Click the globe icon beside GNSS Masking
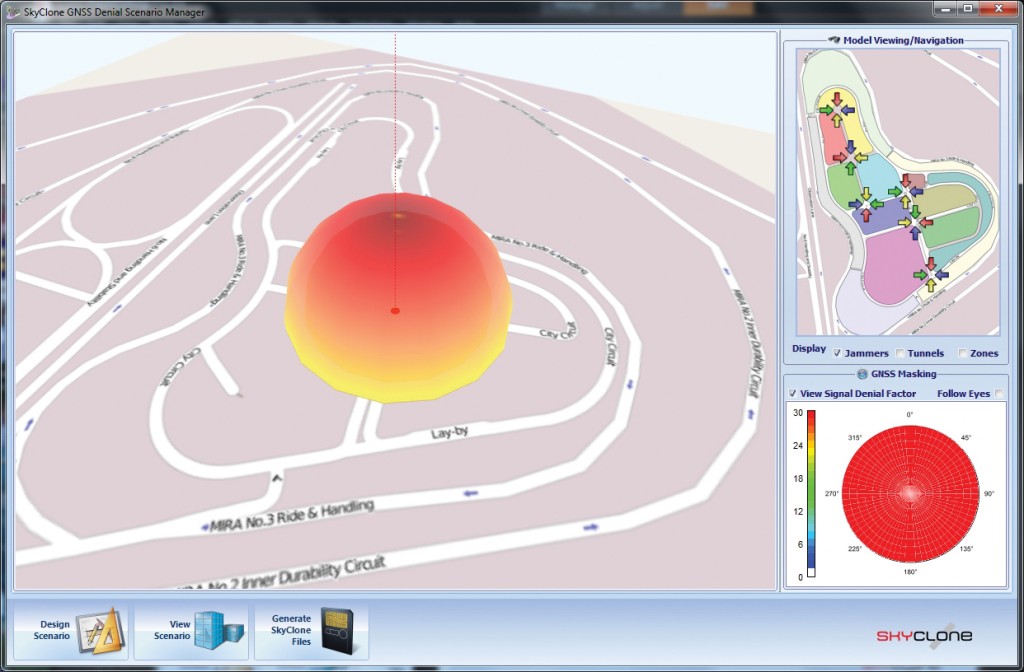 tap(862, 374)
